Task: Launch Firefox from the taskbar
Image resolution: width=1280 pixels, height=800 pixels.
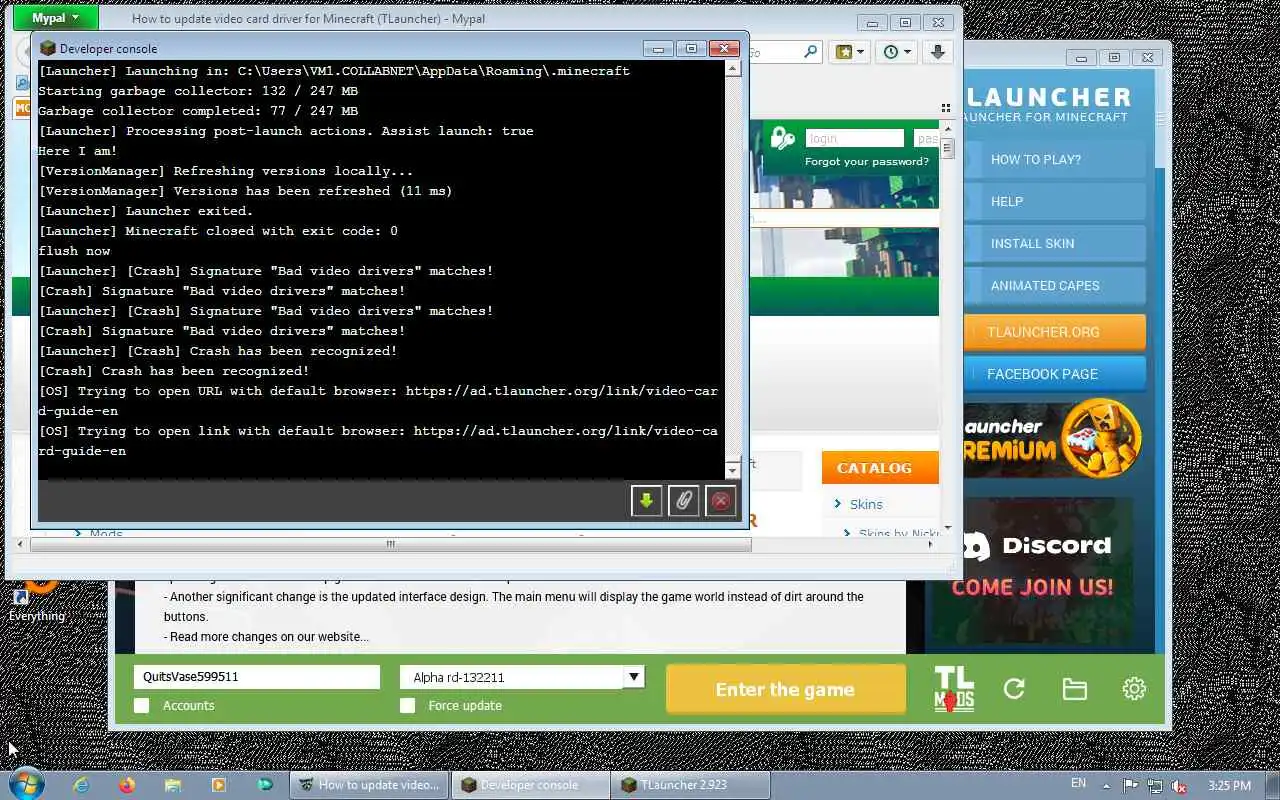Action: tap(127, 785)
